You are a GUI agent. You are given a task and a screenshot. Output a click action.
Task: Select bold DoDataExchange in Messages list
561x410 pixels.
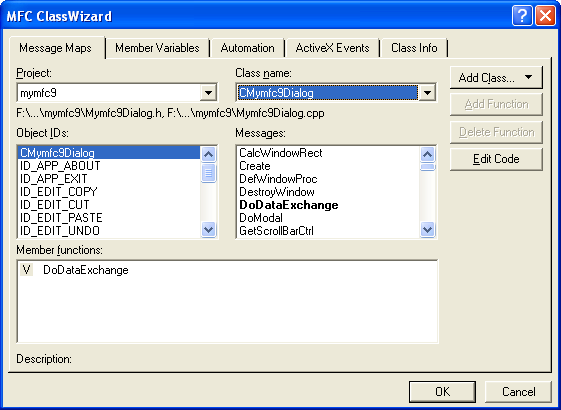click(x=328, y=205)
